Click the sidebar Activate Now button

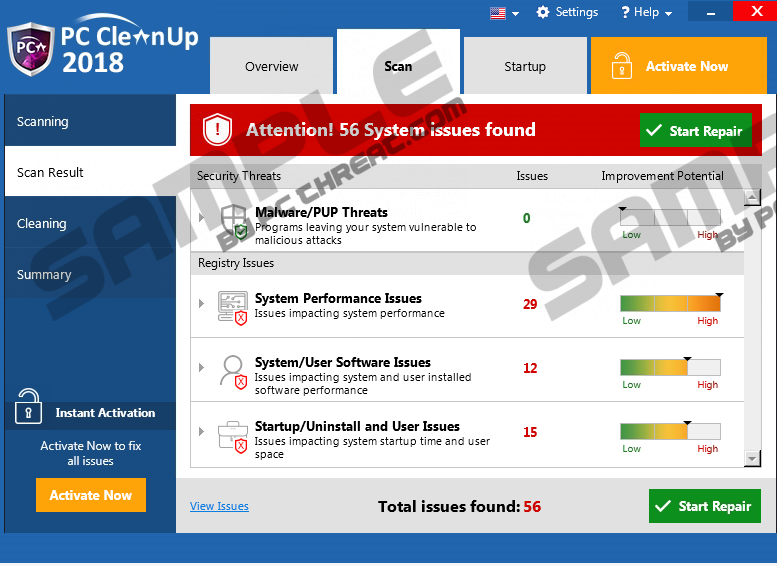point(91,495)
